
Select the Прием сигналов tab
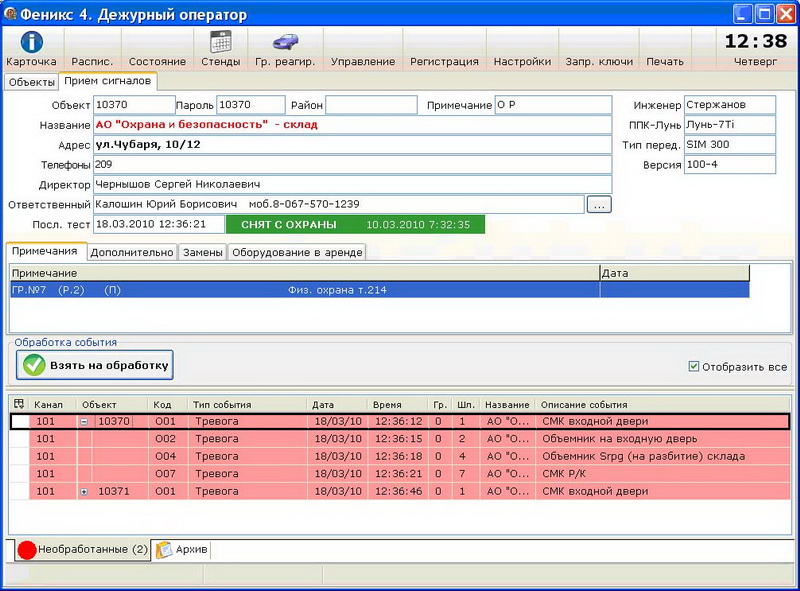coord(108,81)
